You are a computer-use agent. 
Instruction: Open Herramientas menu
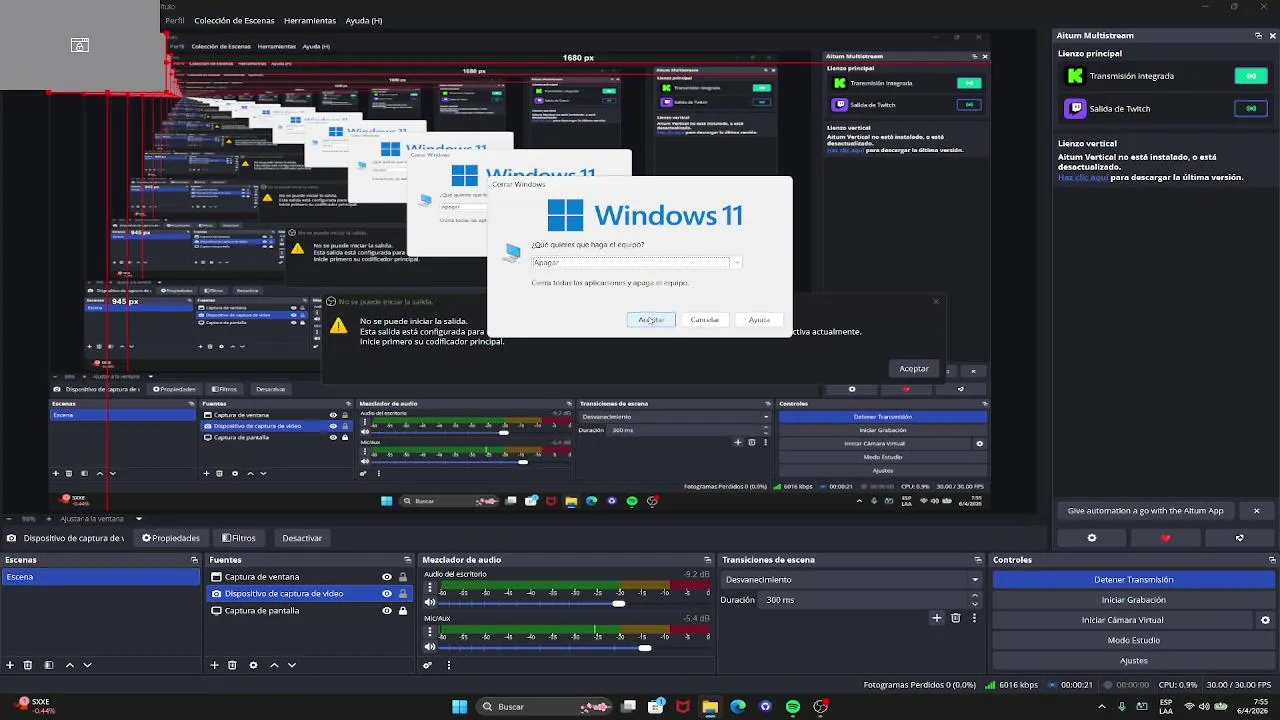click(x=310, y=20)
